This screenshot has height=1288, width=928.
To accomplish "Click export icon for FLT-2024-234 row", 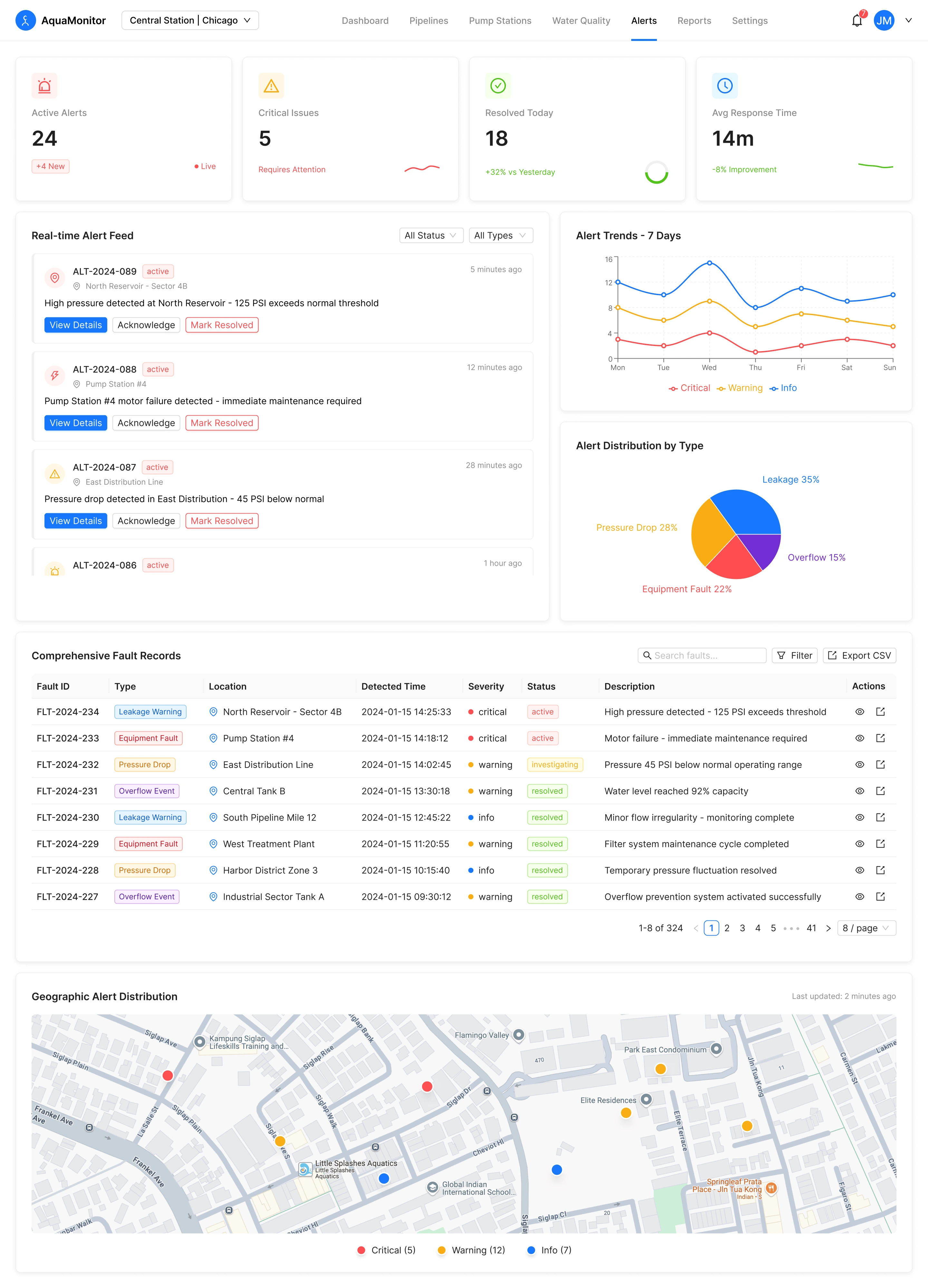I will [x=880, y=712].
